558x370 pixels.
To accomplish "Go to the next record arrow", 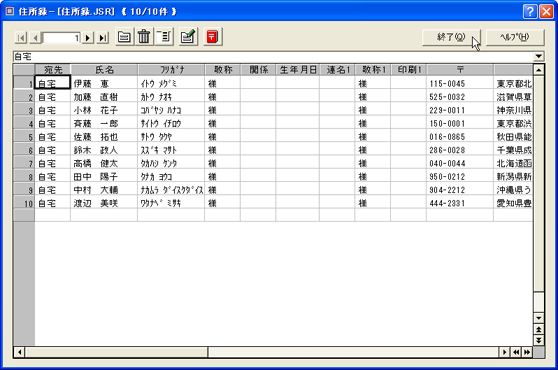I will (88, 37).
